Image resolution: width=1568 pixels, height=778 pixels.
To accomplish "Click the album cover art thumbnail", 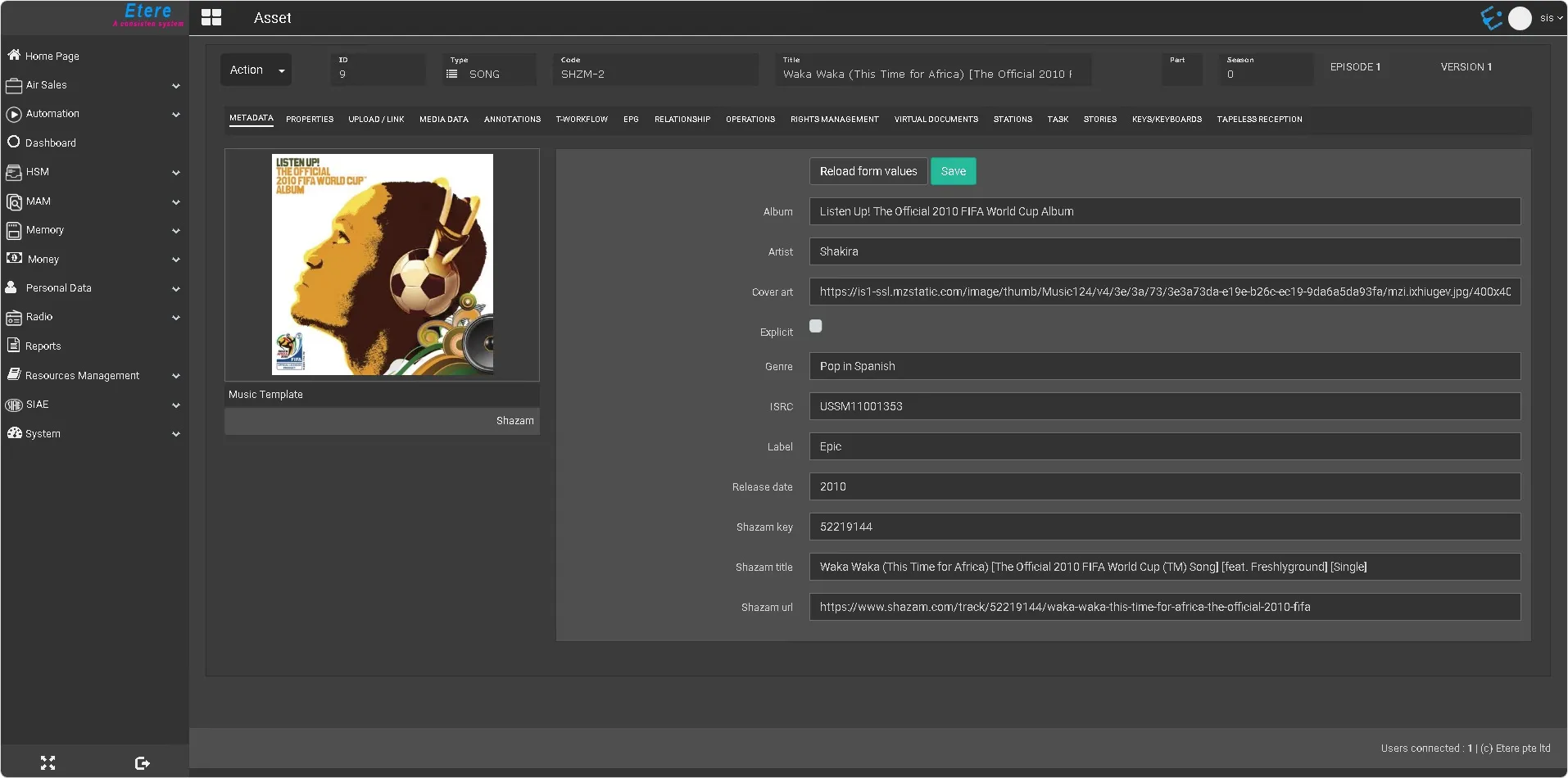I will tap(383, 265).
